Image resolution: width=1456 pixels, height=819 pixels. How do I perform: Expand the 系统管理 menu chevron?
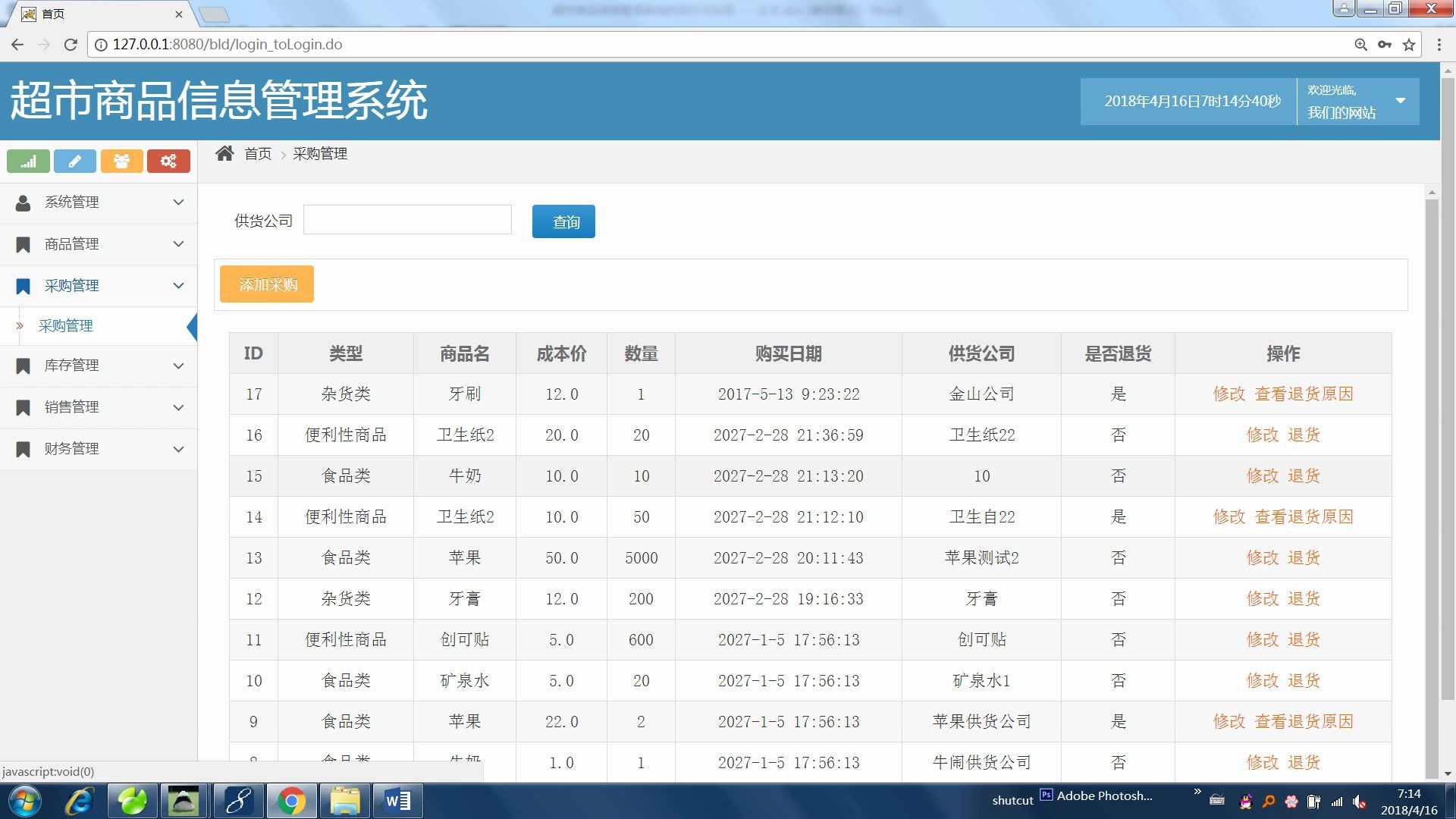[x=178, y=202]
